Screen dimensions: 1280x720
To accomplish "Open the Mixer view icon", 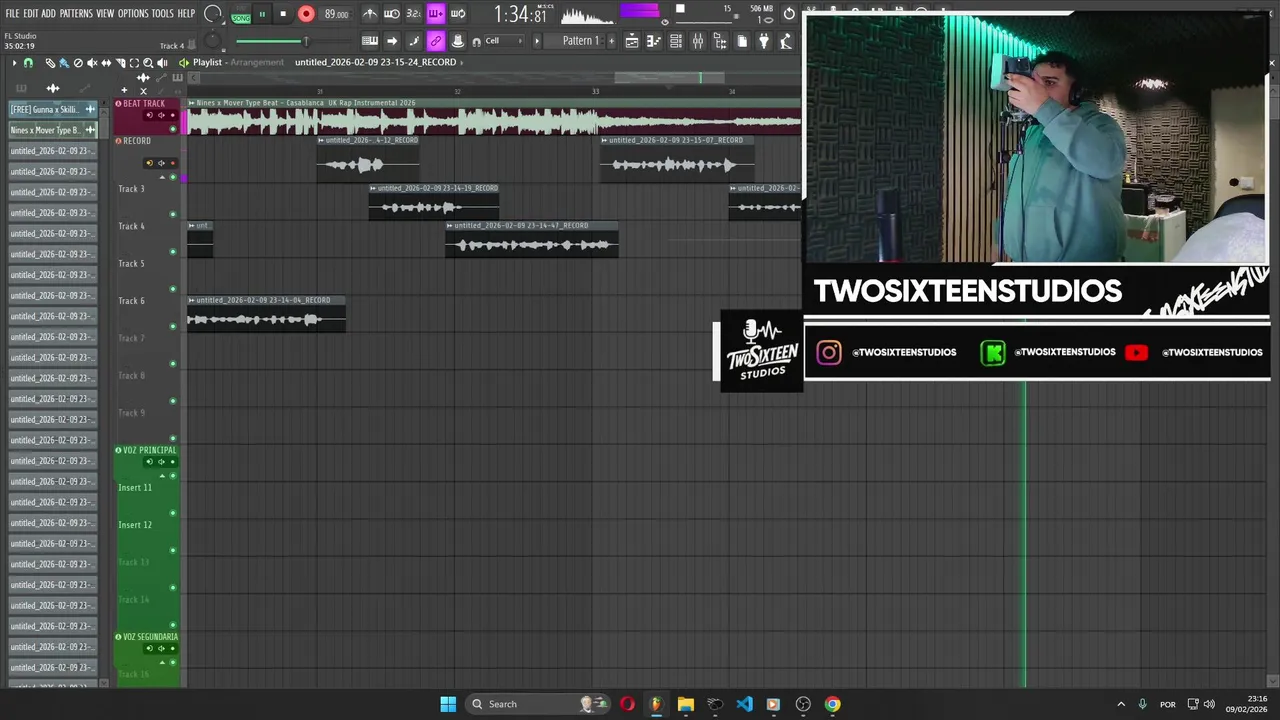I will coord(698,41).
